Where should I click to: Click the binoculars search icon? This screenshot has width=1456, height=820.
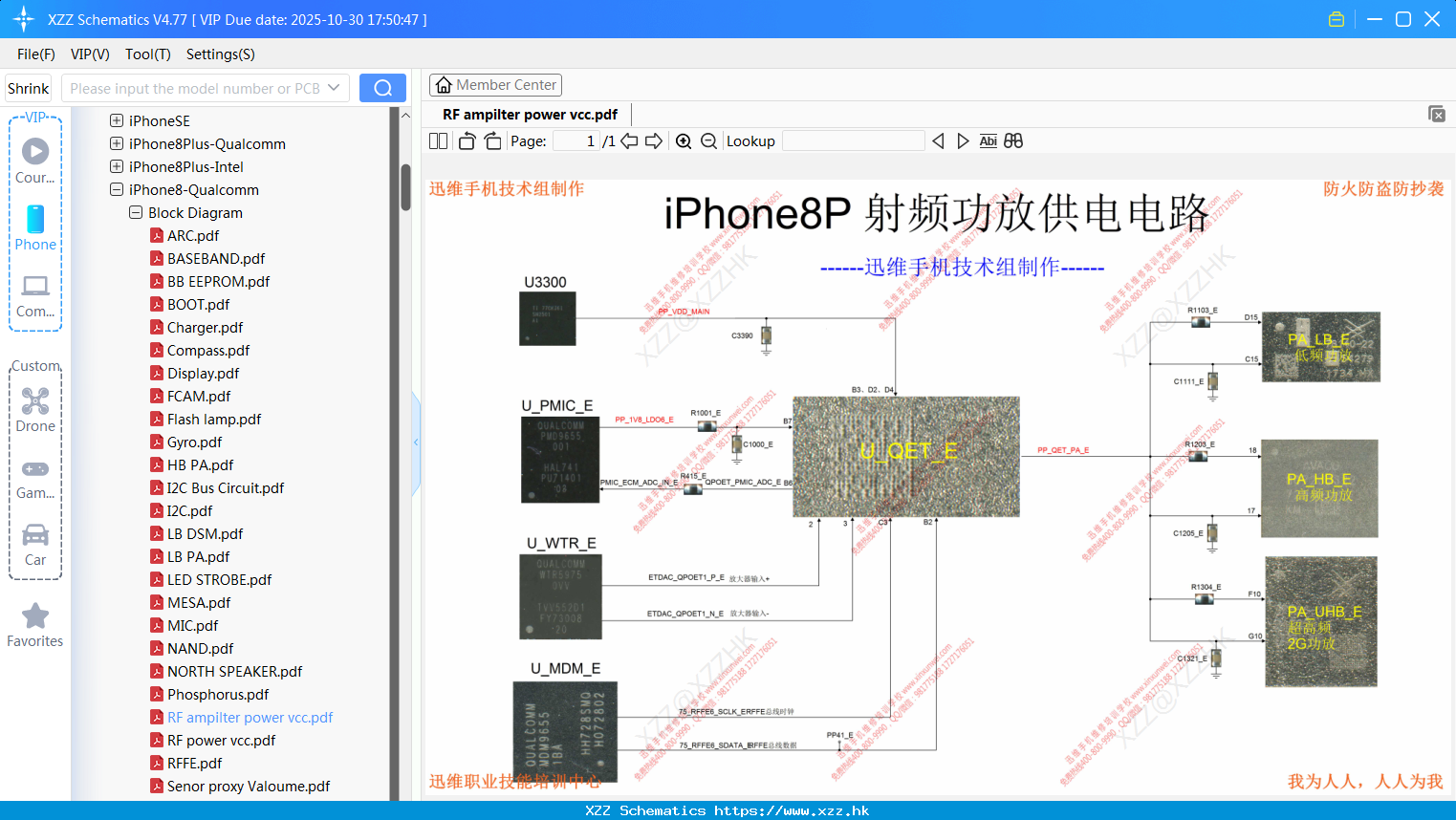[x=1013, y=140]
